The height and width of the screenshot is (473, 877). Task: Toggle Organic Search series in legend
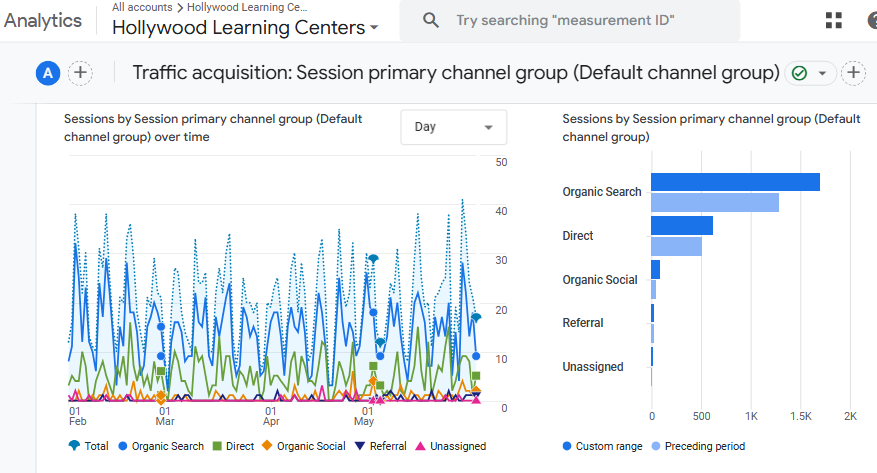160,446
